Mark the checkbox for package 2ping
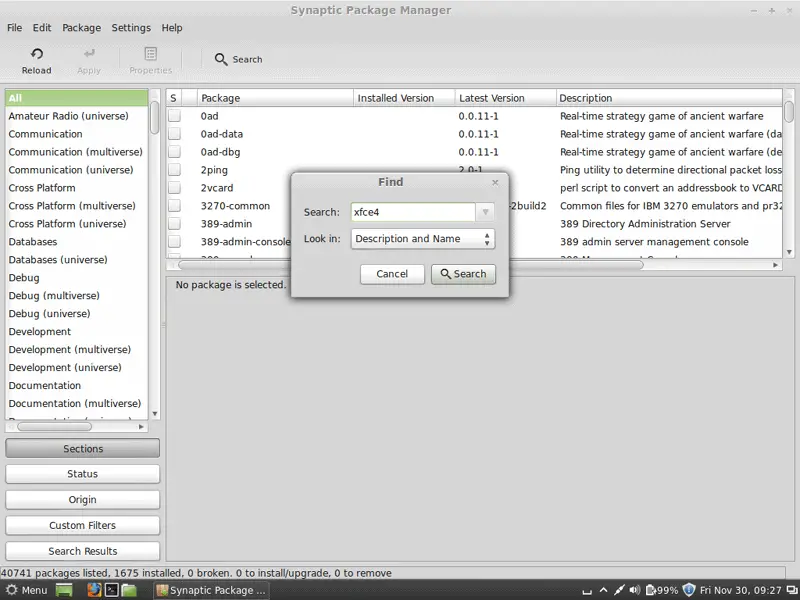This screenshot has height=600, width=800. click(x=174, y=169)
